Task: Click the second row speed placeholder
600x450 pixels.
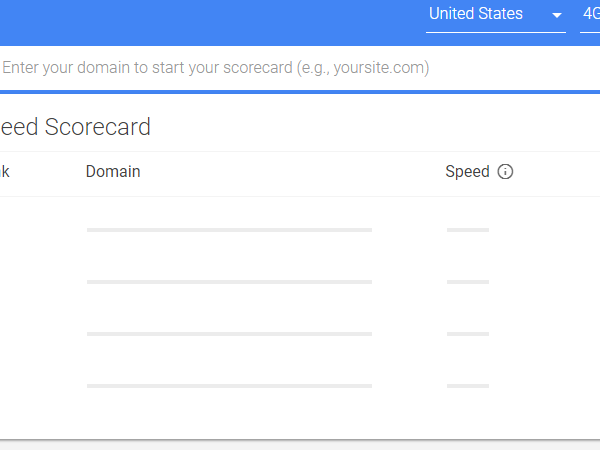Action: [467, 282]
